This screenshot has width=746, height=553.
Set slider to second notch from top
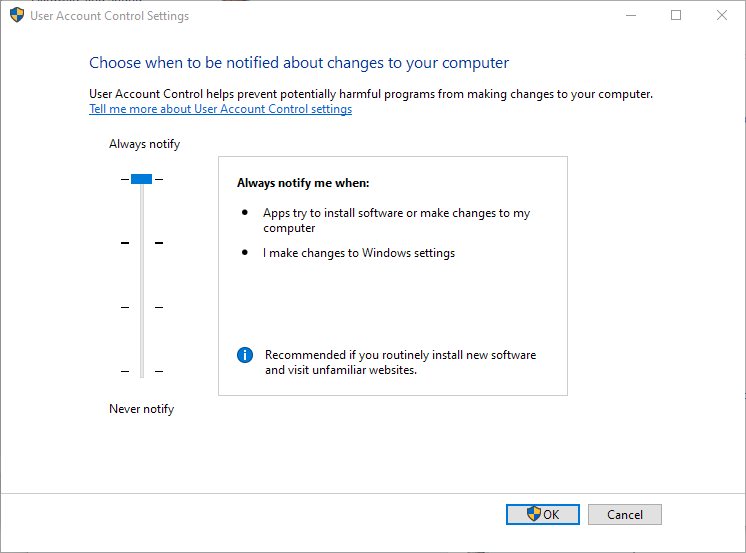[142, 243]
